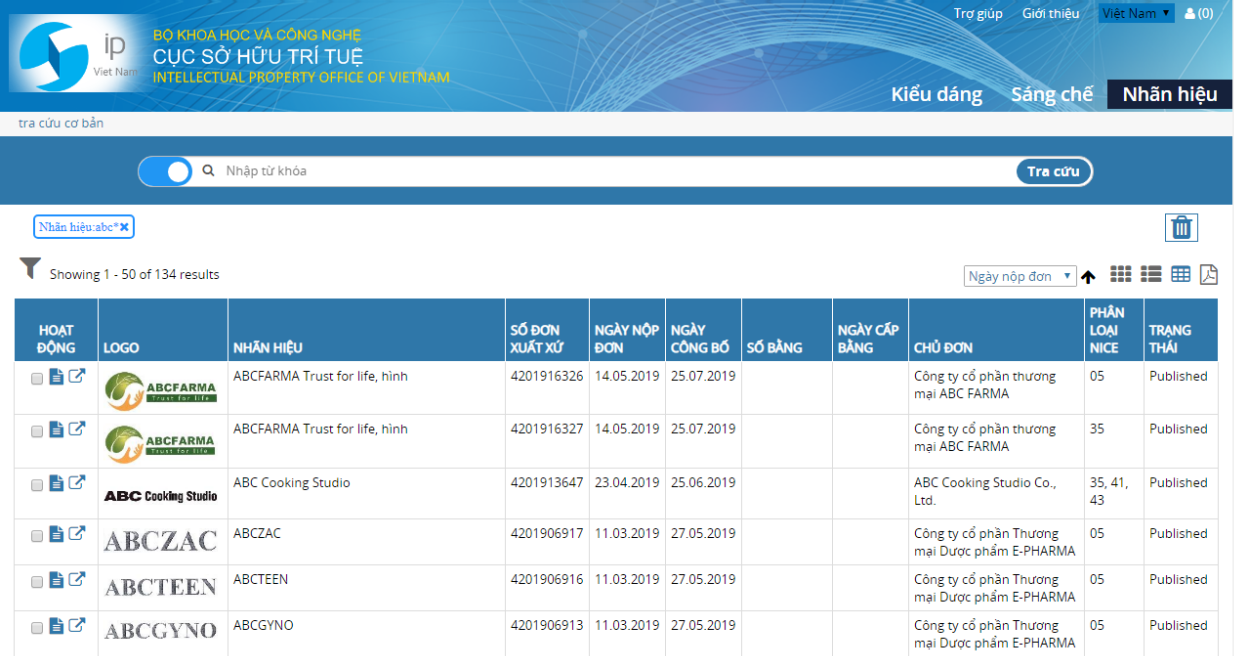Sort by Số đơn xuất xứ header

pos(535,339)
